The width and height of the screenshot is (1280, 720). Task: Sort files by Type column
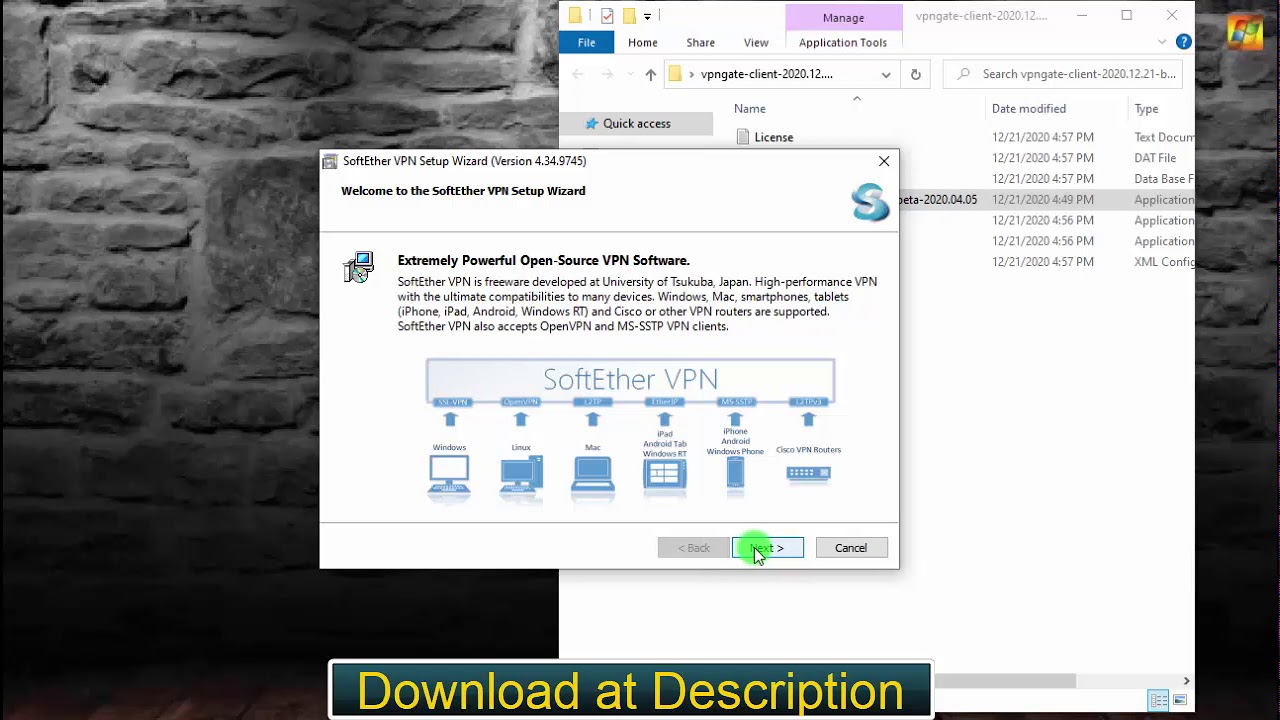[x=1146, y=109]
